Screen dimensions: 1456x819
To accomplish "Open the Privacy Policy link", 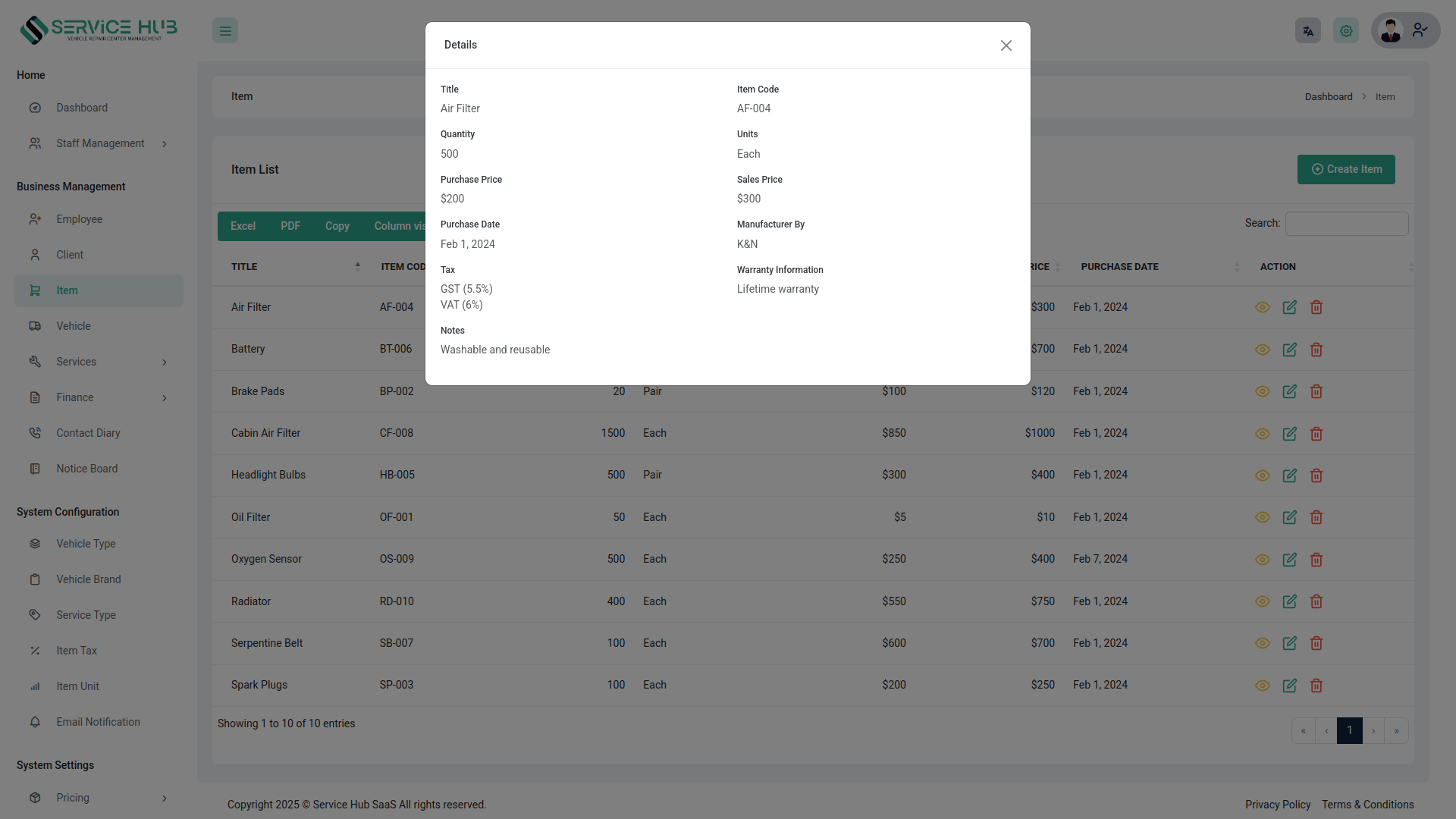I will coord(1278,805).
